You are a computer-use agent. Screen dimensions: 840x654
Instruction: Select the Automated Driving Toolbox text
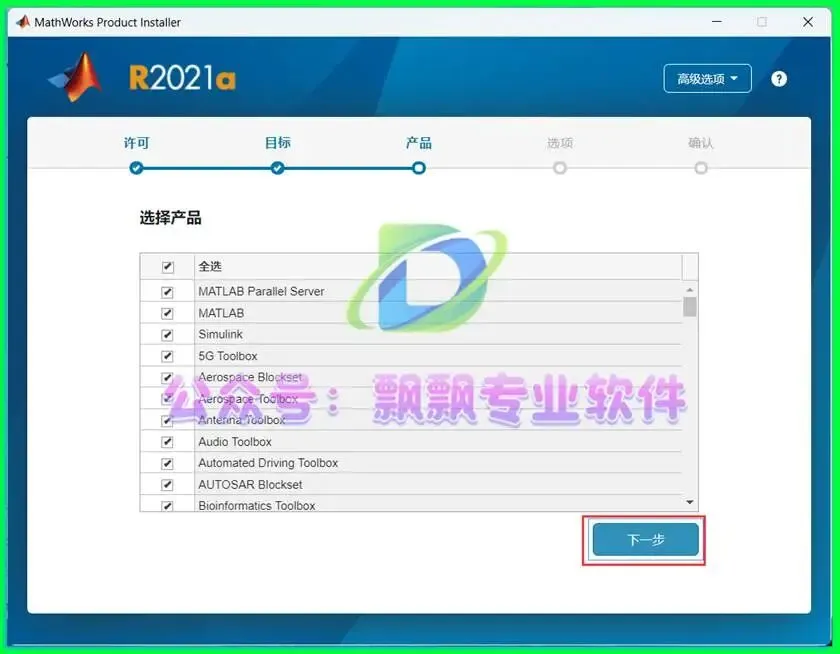[x=268, y=463]
